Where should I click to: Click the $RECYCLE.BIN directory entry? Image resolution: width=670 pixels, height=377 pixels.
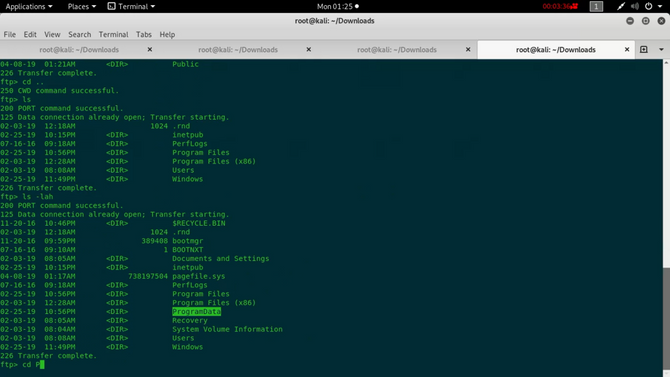click(x=199, y=223)
